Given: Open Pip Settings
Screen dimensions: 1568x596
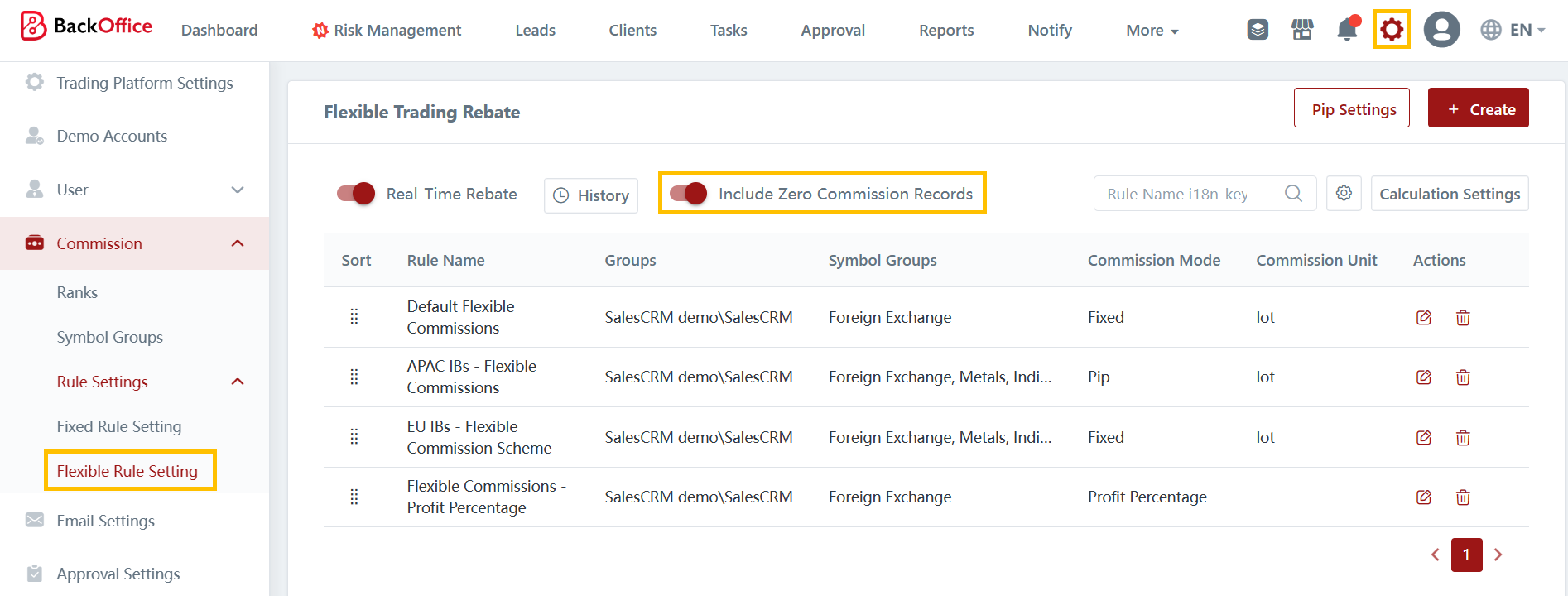Looking at the screenshot, I should tap(1351, 108).
